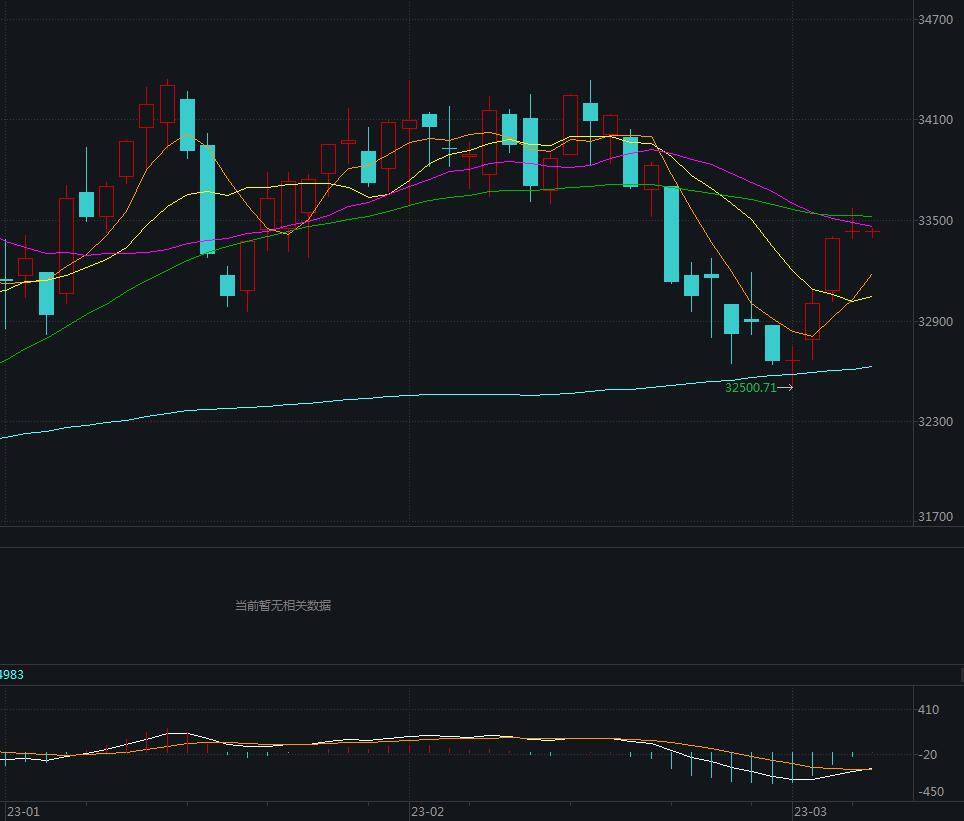Select the 32900 price level label

tap(935, 322)
